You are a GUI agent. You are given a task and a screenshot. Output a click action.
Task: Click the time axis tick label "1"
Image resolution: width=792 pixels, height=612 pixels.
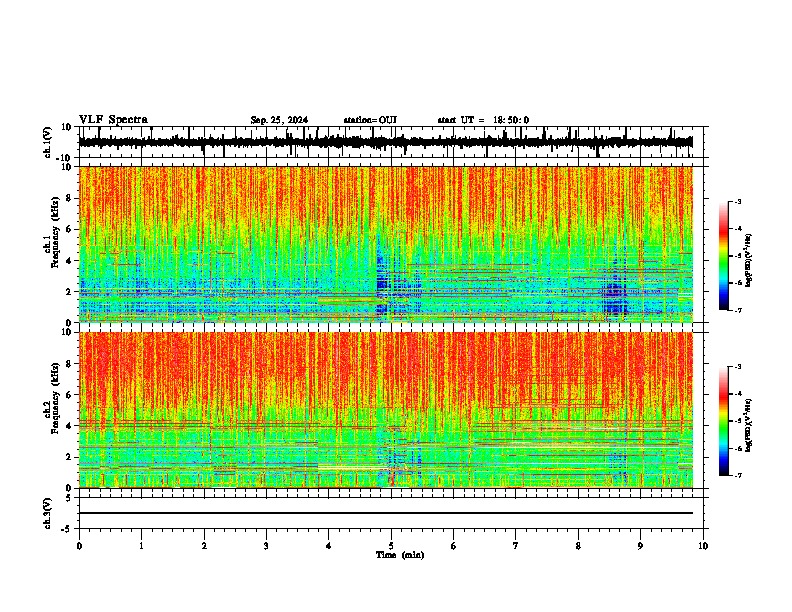click(141, 546)
